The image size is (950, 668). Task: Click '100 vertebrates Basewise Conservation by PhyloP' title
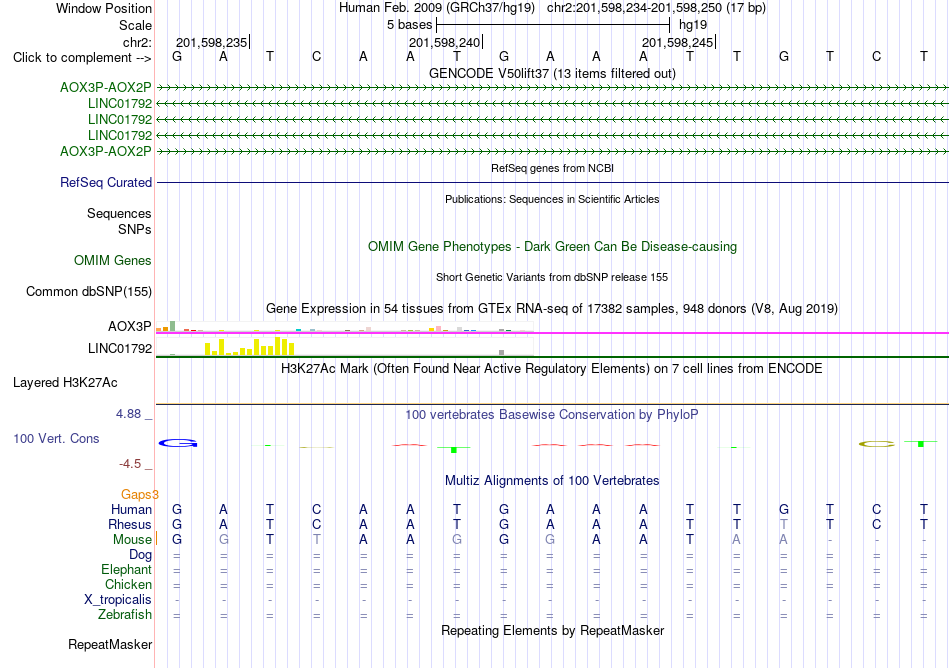pos(552,415)
